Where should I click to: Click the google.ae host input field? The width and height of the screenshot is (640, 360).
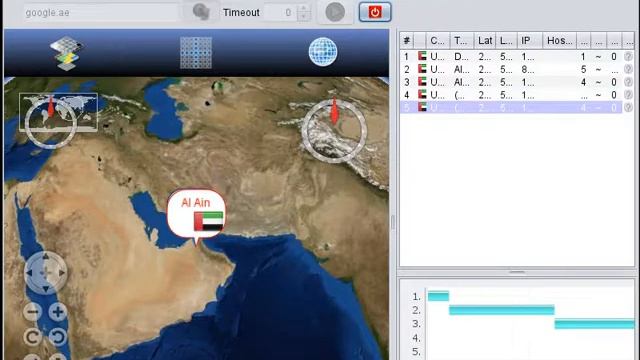100,13
